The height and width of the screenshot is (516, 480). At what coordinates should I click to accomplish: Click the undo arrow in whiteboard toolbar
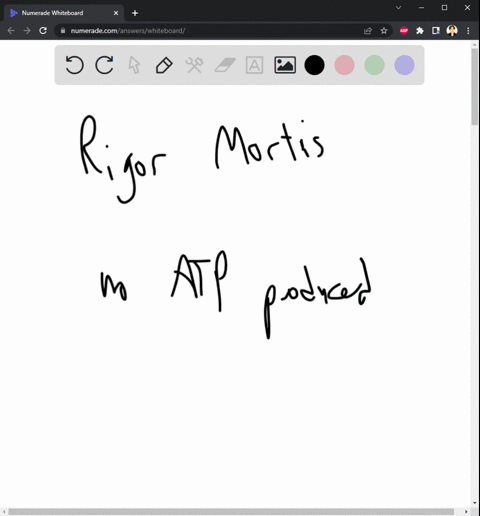[74, 65]
